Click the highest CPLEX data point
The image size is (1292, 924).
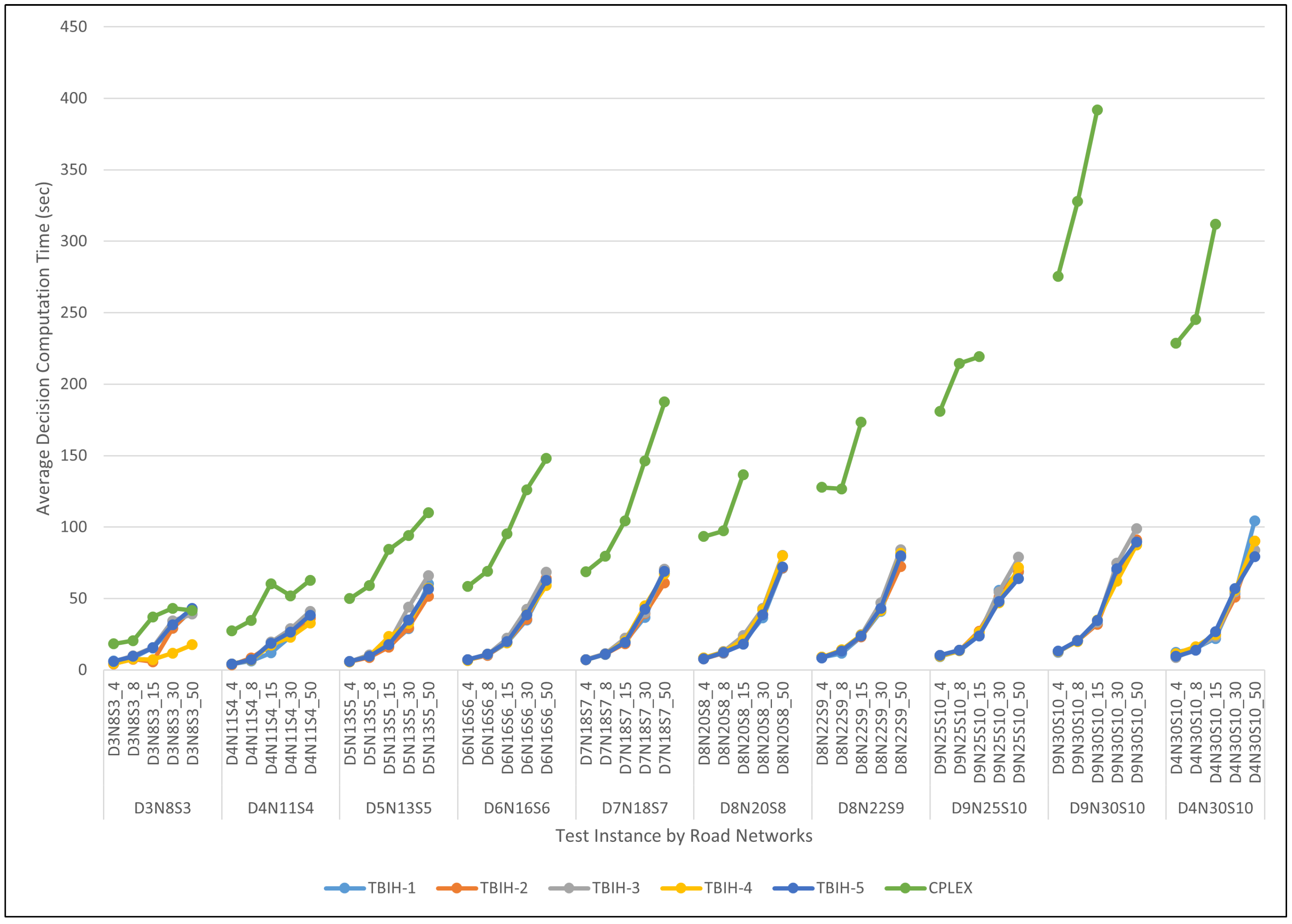(x=1097, y=110)
